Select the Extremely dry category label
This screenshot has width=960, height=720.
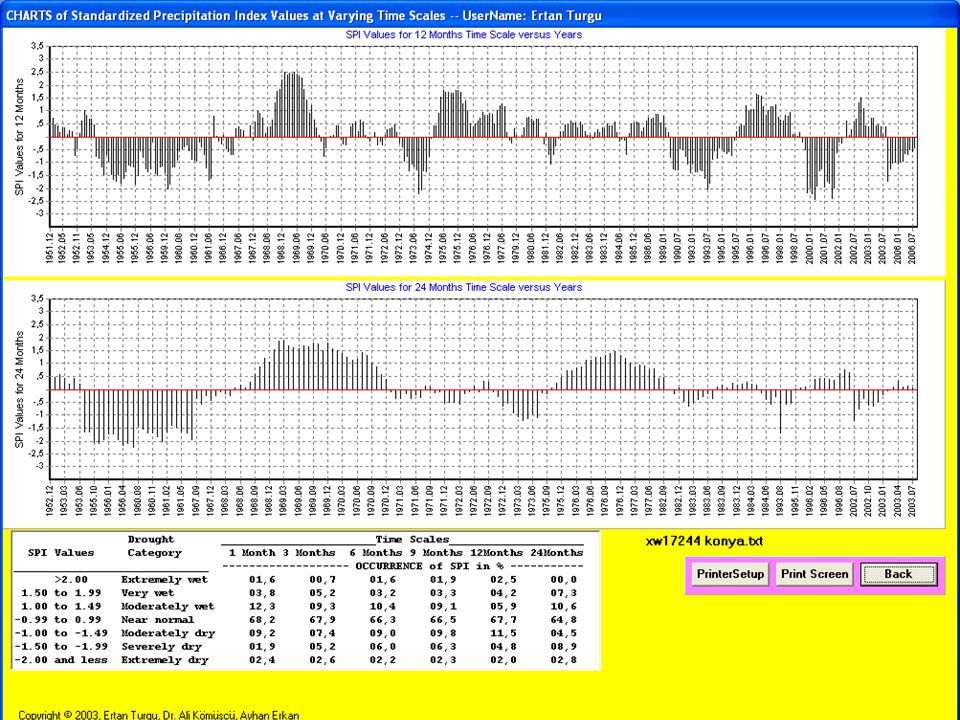pos(164,661)
